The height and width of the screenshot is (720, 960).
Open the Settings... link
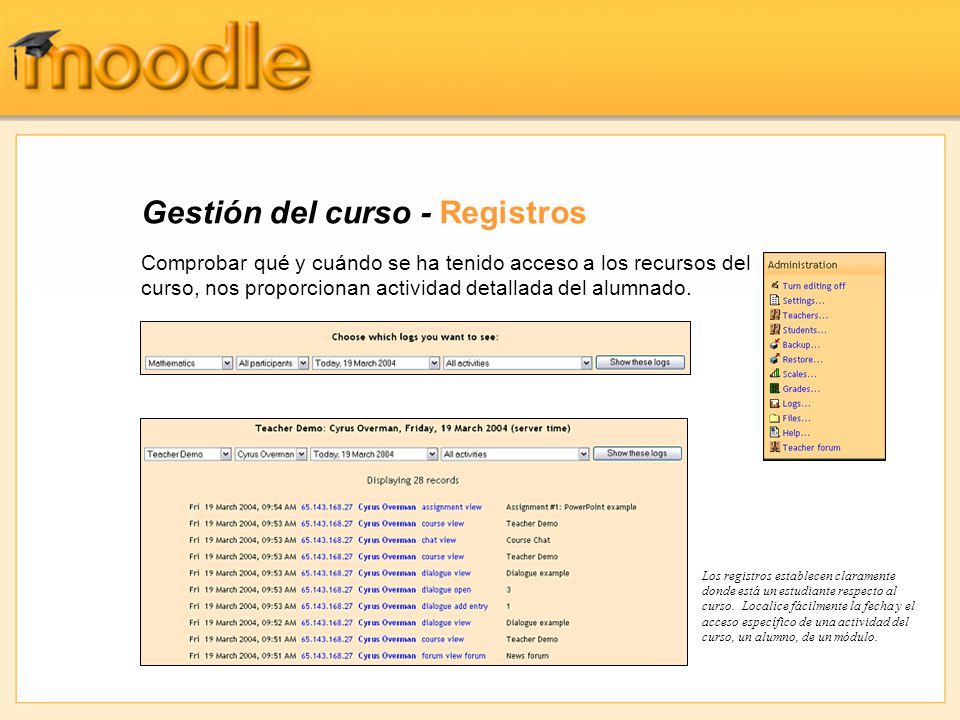pos(803,301)
